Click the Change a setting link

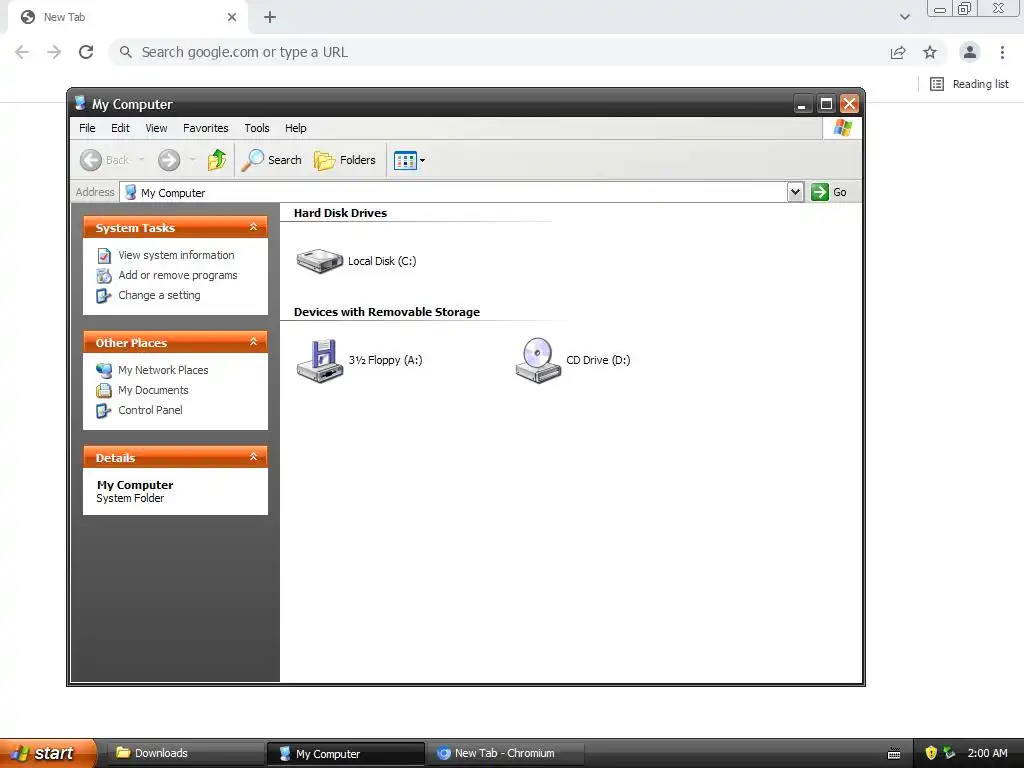(159, 295)
